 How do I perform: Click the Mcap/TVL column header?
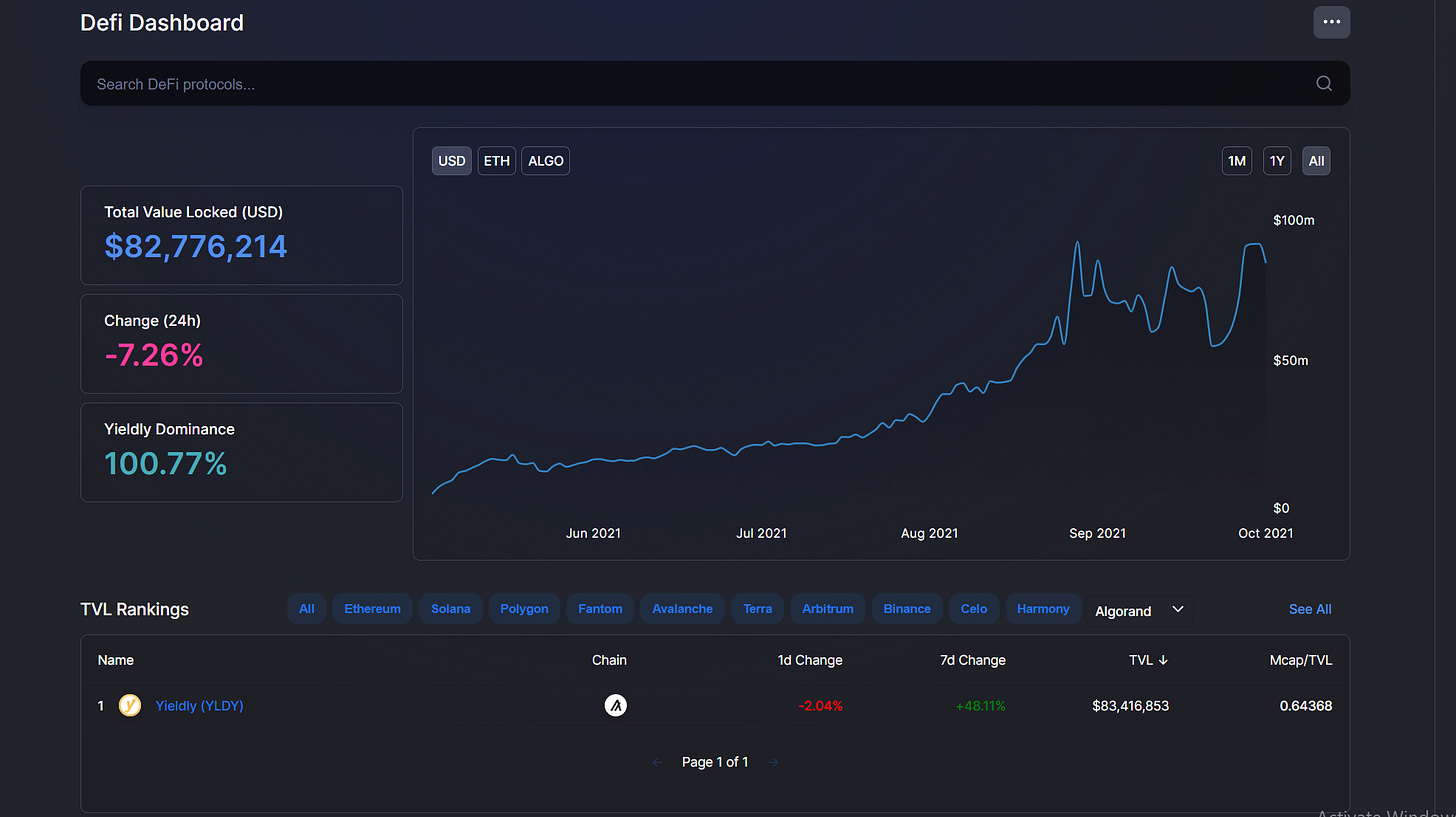[1299, 660]
